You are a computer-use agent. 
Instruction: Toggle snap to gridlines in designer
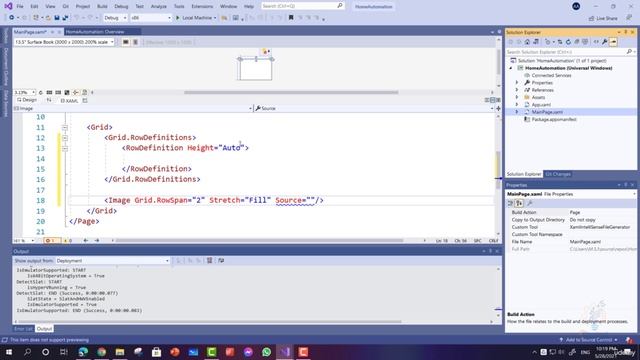tap(58, 93)
